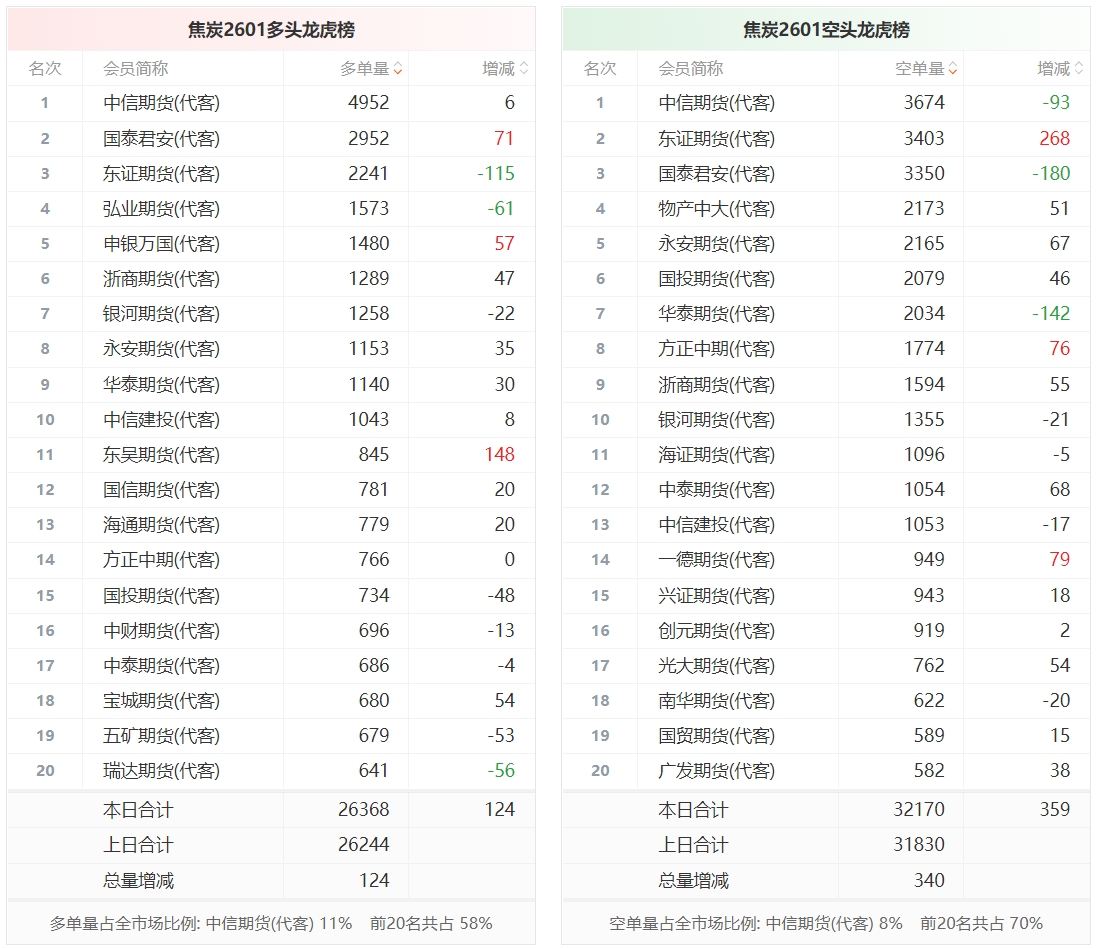
Task: Click 上日合计 value 26244
Action: click(363, 845)
